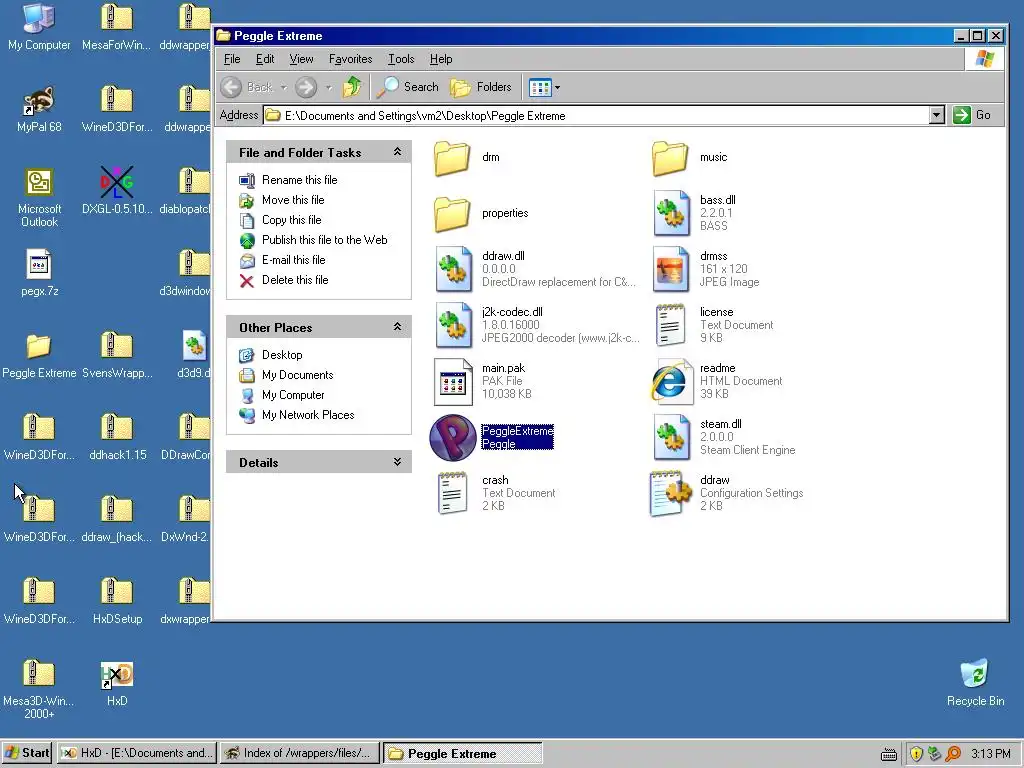
Task: Expand the Address bar dropdown
Action: coord(936,116)
